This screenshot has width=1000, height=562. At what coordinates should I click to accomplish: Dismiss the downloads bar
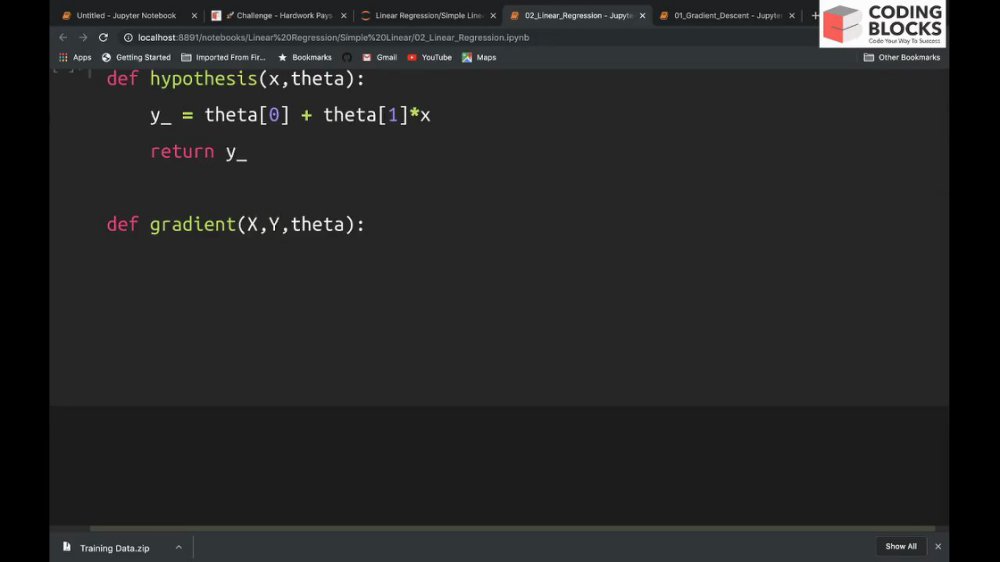(x=938, y=546)
